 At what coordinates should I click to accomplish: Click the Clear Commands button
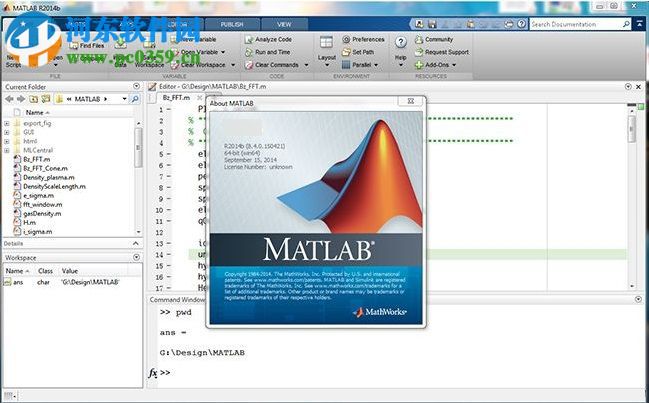(x=272, y=65)
